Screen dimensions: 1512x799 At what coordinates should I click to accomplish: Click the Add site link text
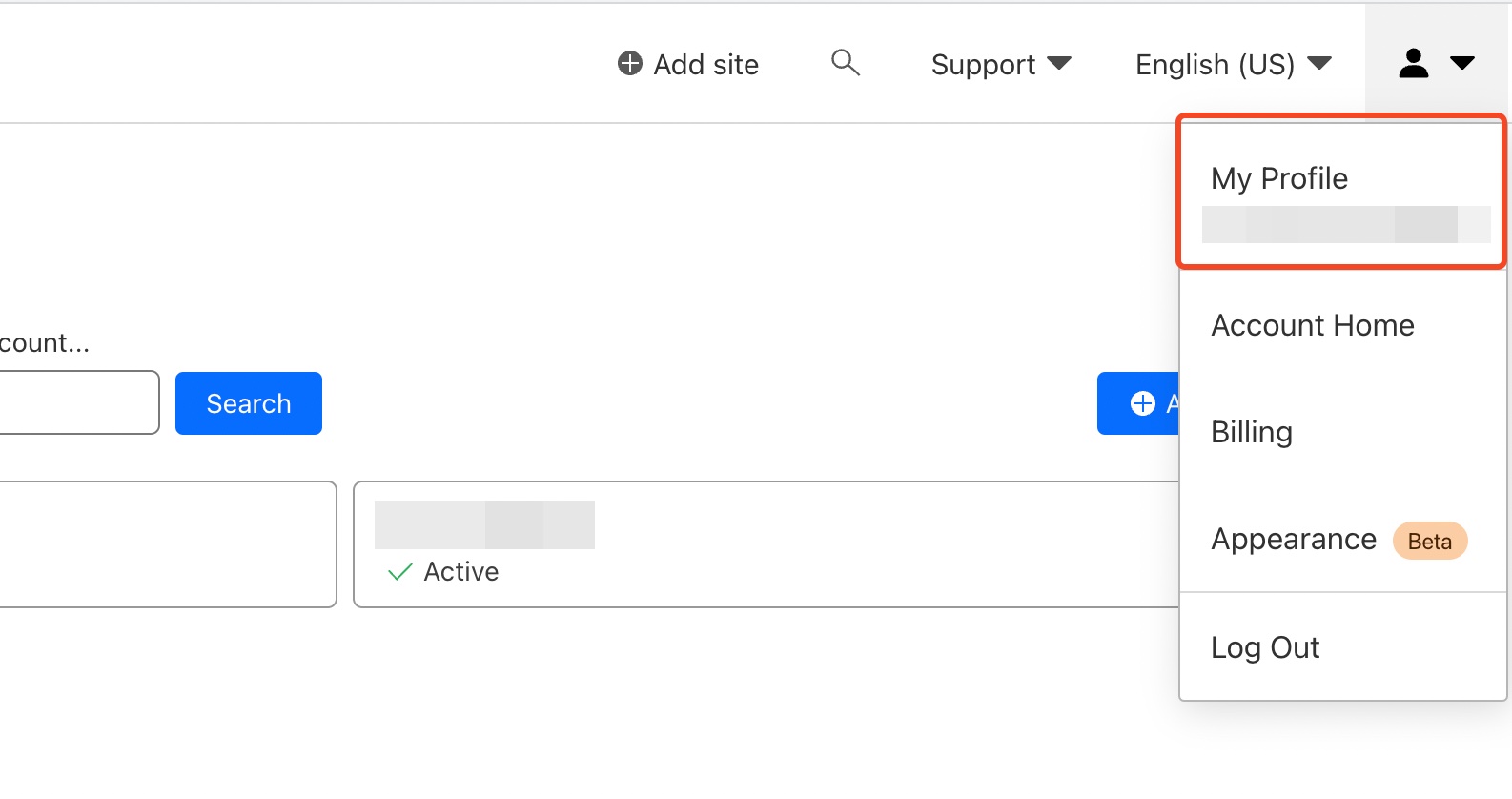[x=705, y=64]
